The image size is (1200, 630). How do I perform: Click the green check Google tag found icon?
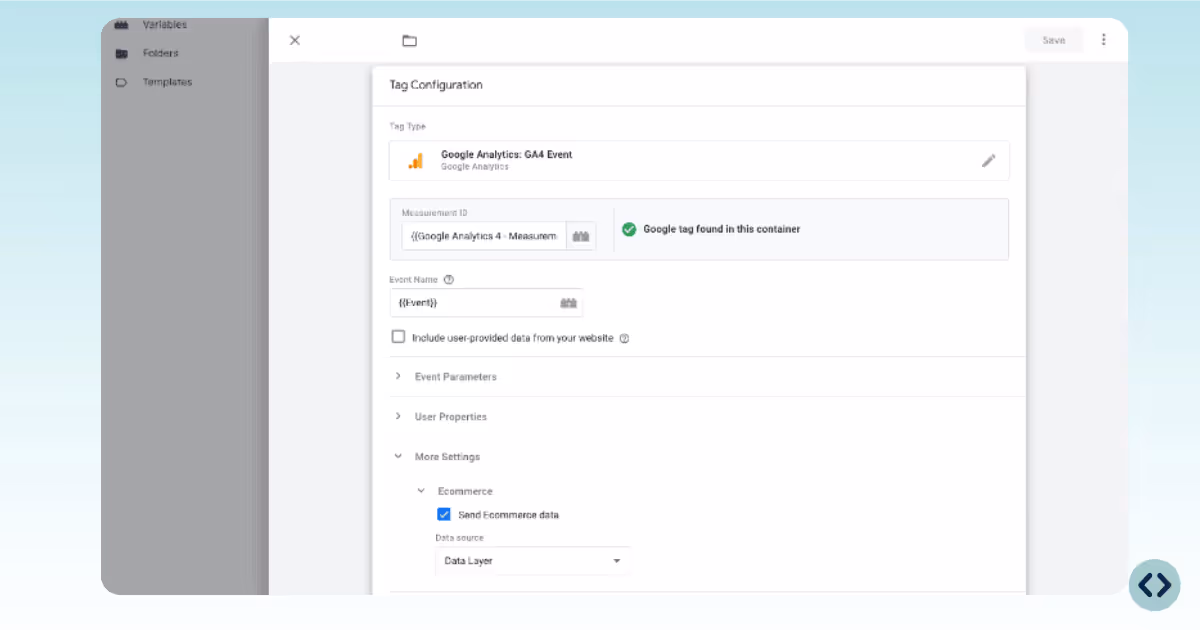pyautogui.click(x=629, y=229)
